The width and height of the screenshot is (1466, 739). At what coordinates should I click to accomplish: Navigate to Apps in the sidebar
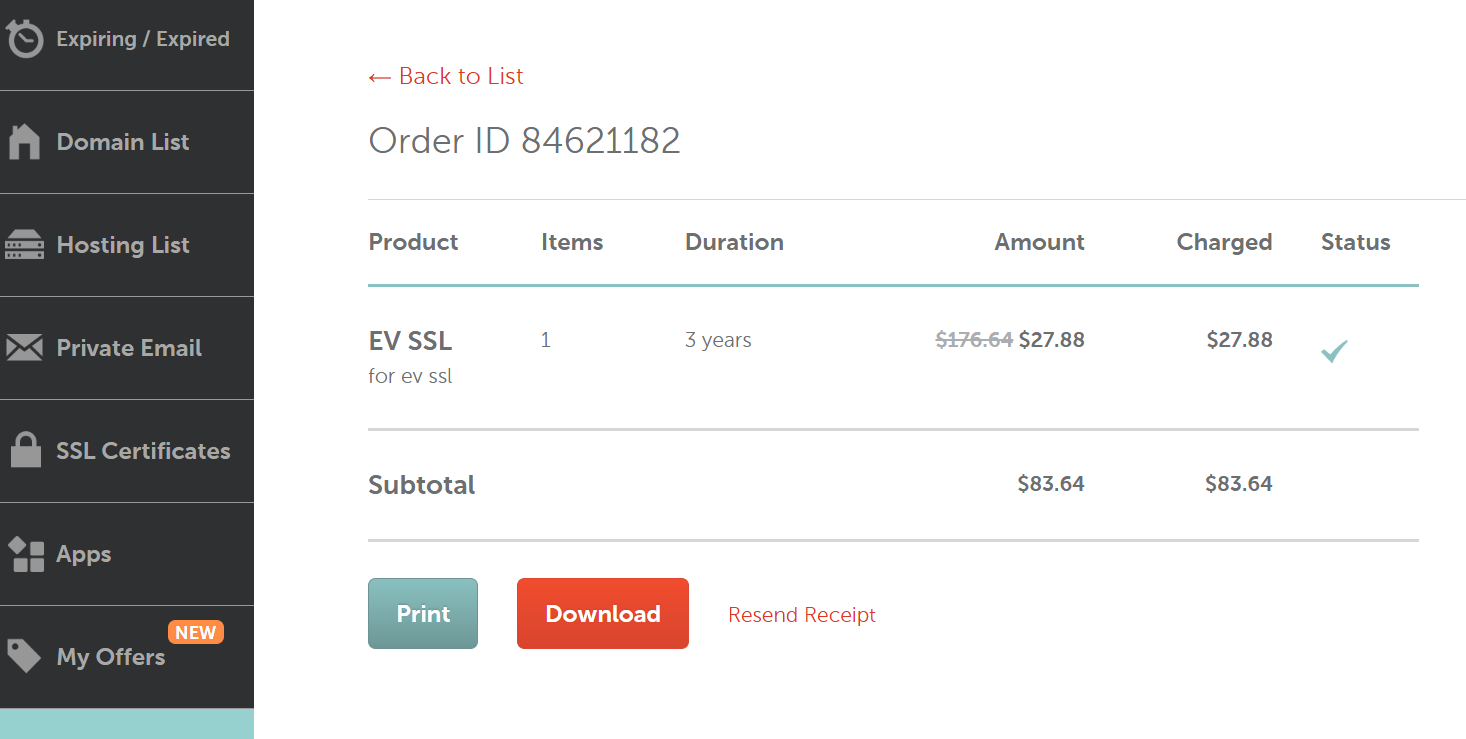(x=84, y=554)
